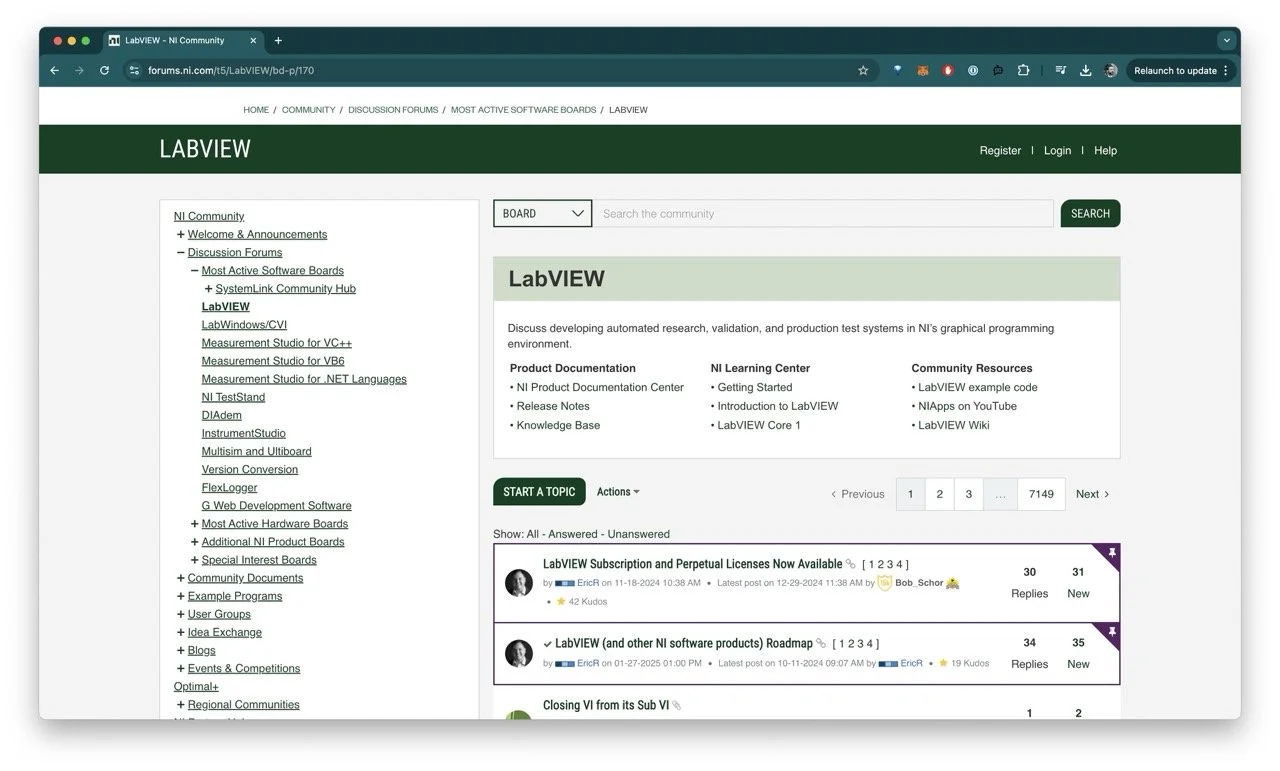
Task: Go back to the previous page
Action: (55, 71)
